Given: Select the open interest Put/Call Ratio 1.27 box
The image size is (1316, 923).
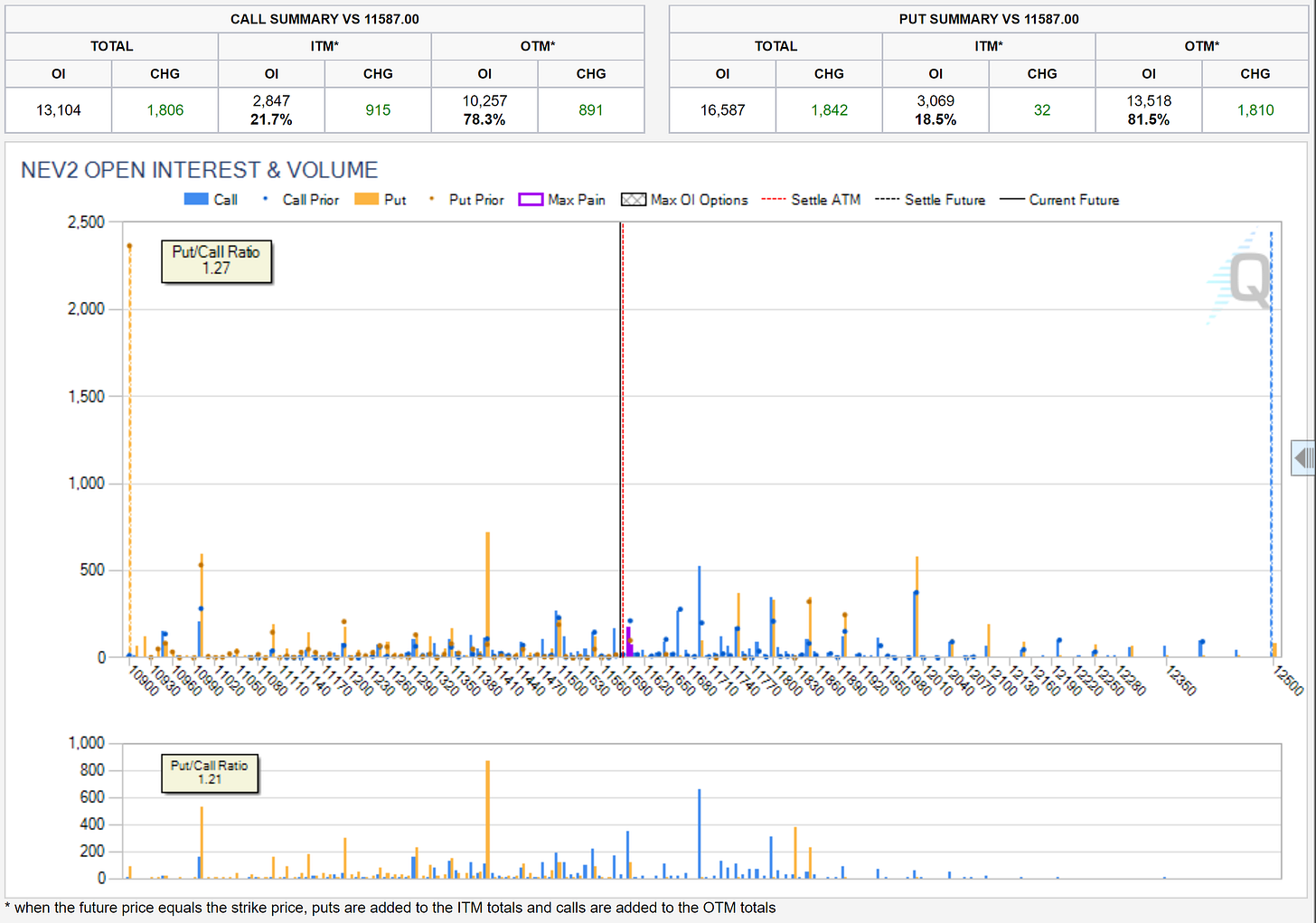Looking at the screenshot, I should tap(216, 261).
